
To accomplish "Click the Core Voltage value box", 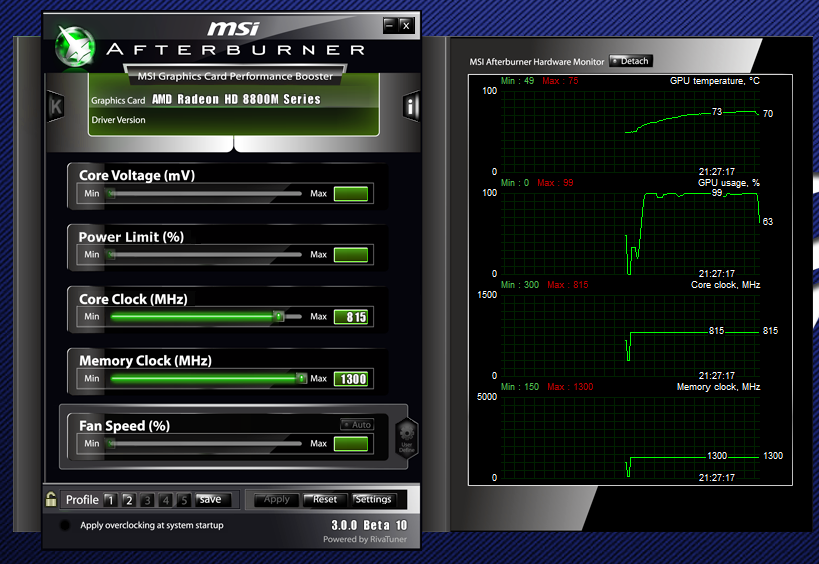I will tap(351, 194).
